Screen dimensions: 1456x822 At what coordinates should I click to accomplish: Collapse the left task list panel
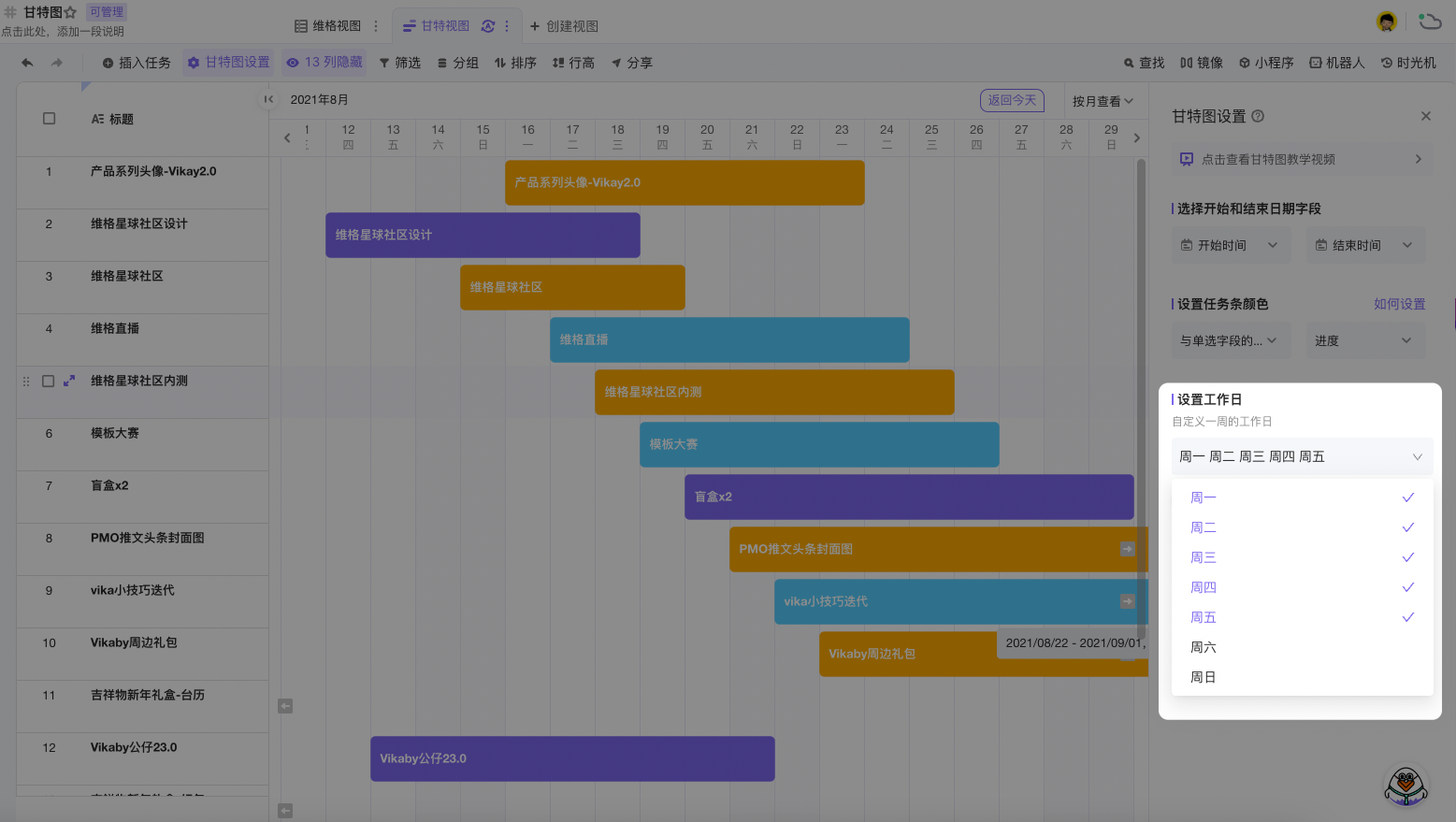coord(268,99)
